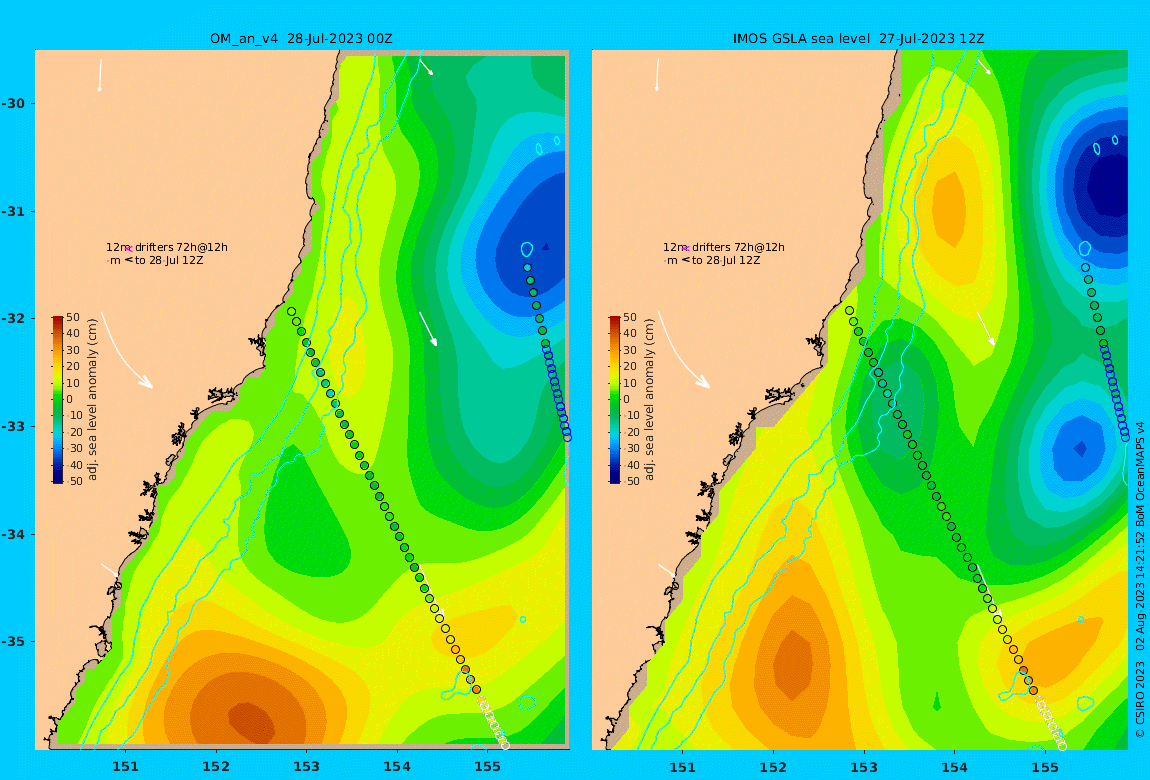Click longitude 155 under the right map
This screenshot has height=780, width=1150.
(x=1045, y=767)
